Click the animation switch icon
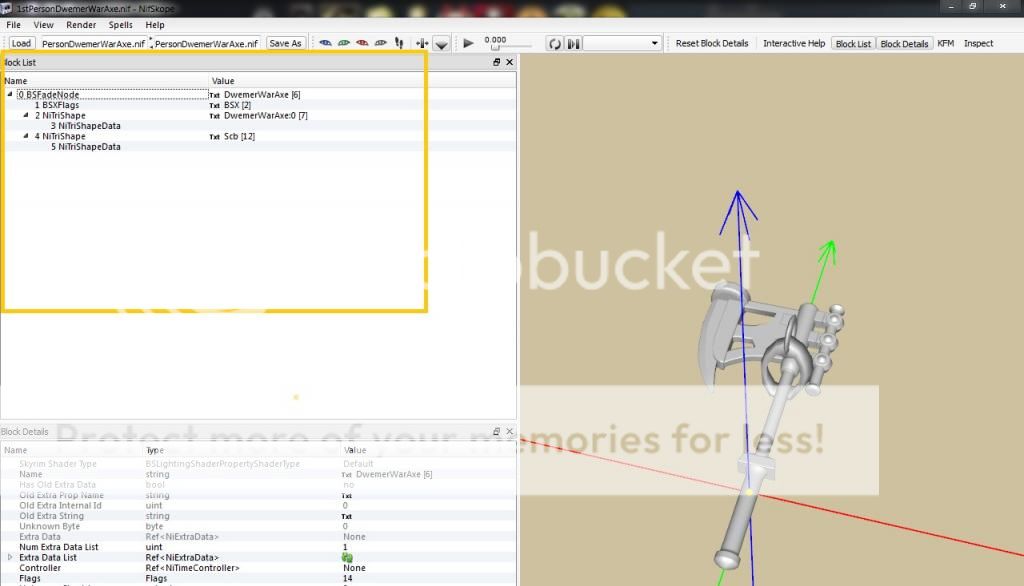1024x586 pixels. click(x=573, y=44)
